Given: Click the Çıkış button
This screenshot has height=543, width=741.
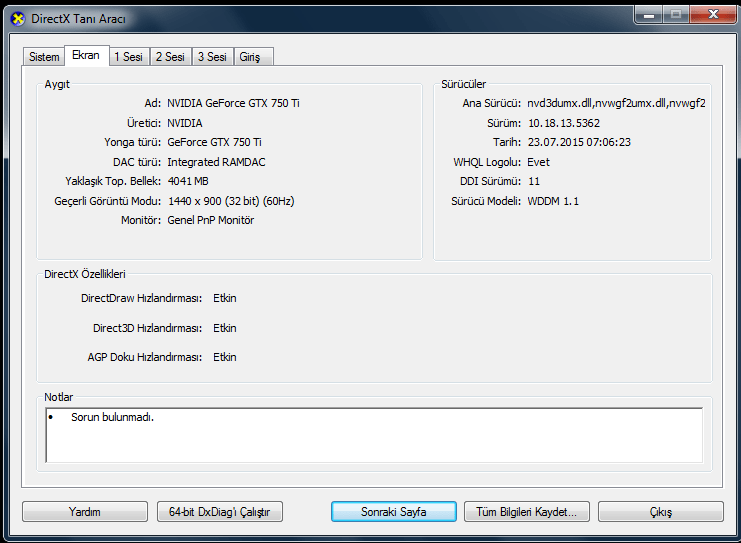Looking at the screenshot, I should click(x=661, y=512).
